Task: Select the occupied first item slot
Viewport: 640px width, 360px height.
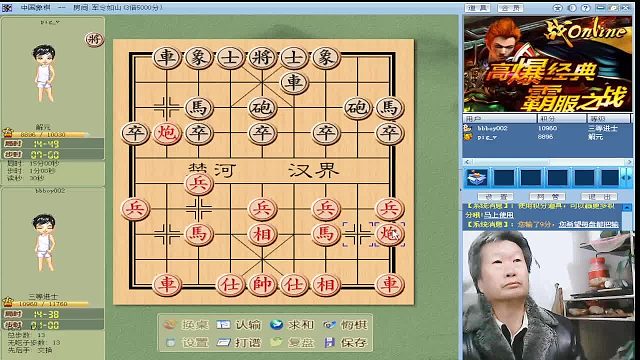Action: point(478,178)
